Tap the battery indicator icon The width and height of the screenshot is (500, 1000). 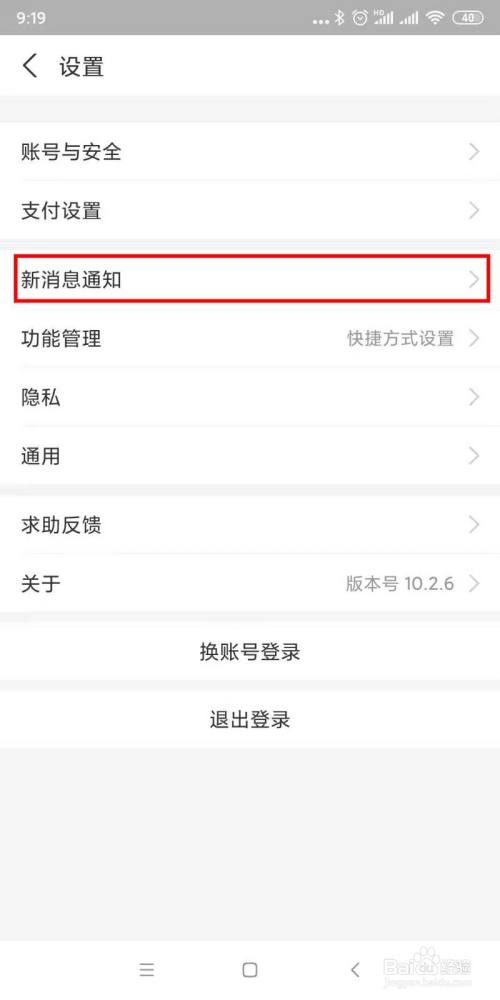point(468,18)
